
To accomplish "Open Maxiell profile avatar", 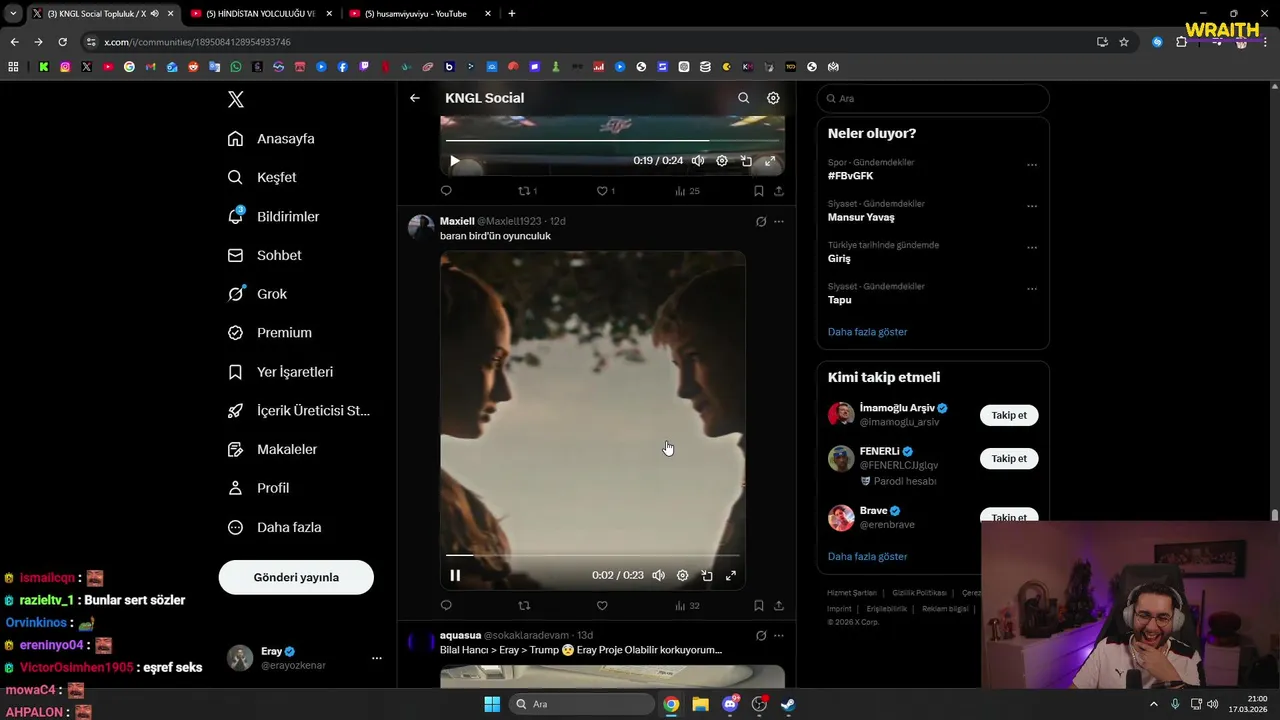I will 421,227.
